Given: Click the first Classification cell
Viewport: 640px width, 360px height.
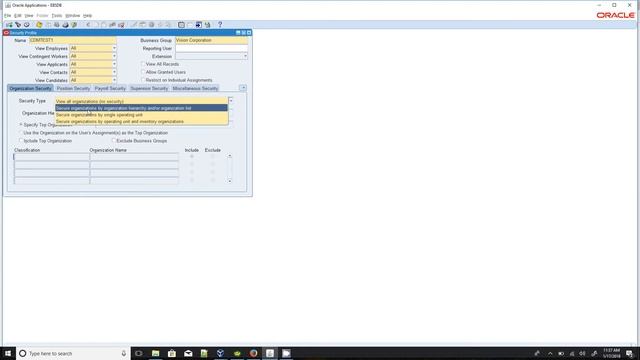Looking at the screenshot, I should click(51, 157).
